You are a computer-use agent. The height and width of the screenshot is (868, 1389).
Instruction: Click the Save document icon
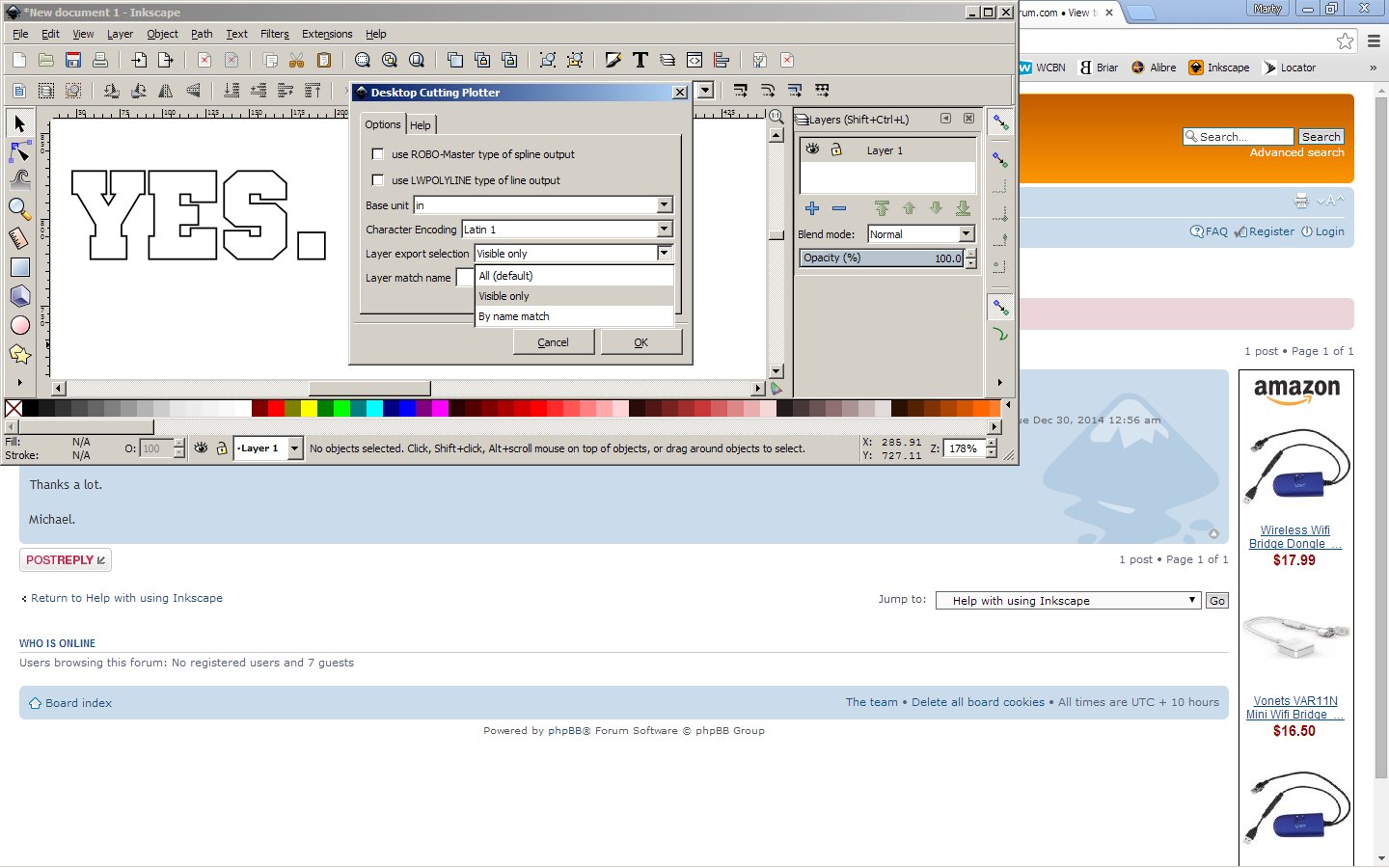coord(72,60)
